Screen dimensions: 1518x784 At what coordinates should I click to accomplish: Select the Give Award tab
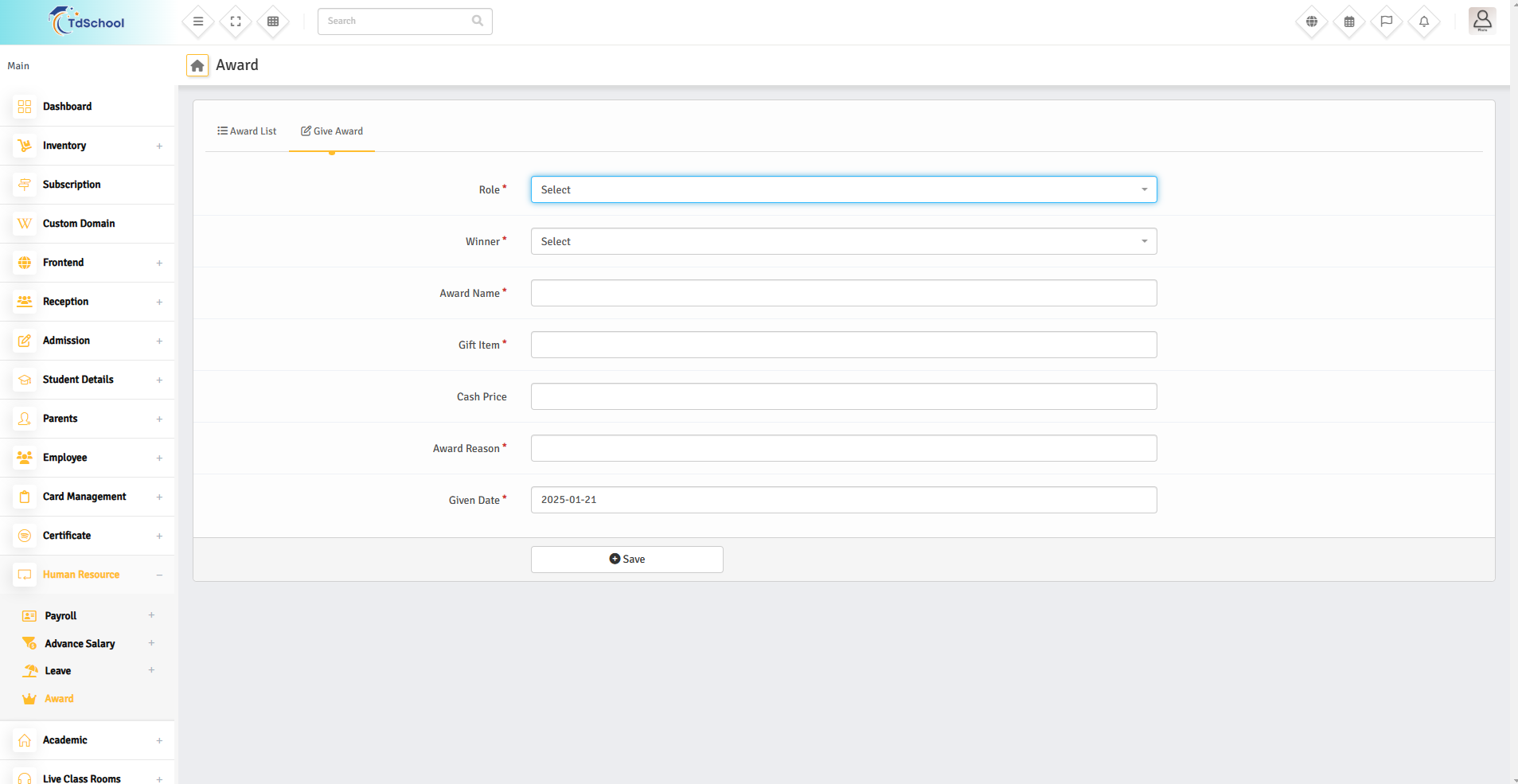coord(332,131)
